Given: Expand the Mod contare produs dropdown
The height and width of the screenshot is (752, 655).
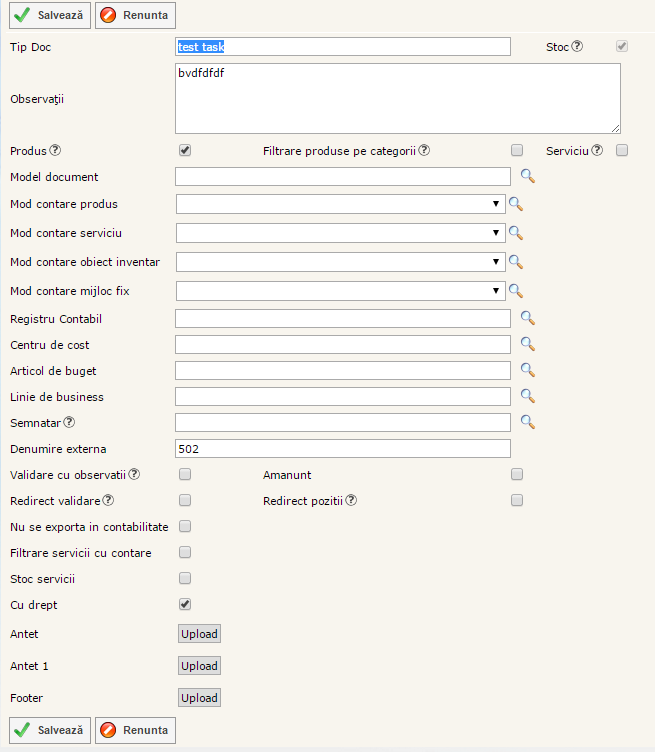Looking at the screenshot, I should [340, 204].
